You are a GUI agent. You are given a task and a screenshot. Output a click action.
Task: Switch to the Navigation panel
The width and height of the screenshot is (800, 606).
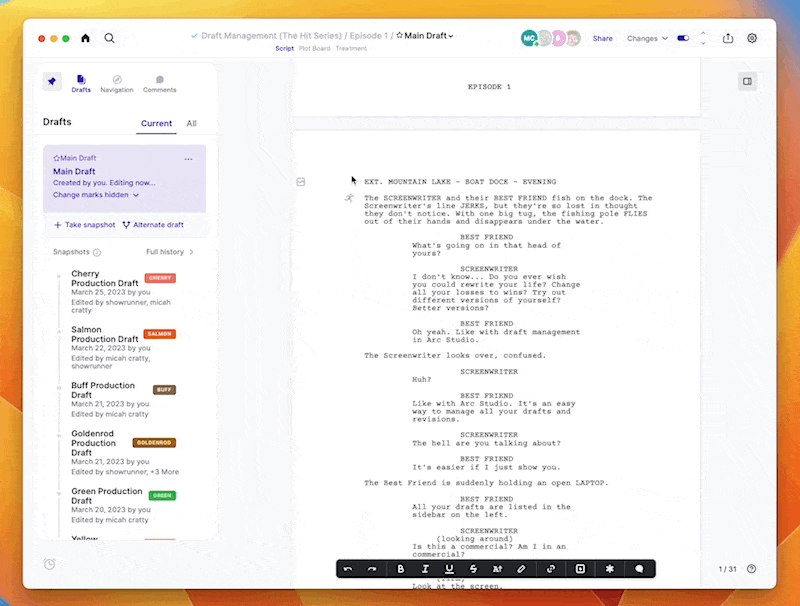click(x=117, y=83)
